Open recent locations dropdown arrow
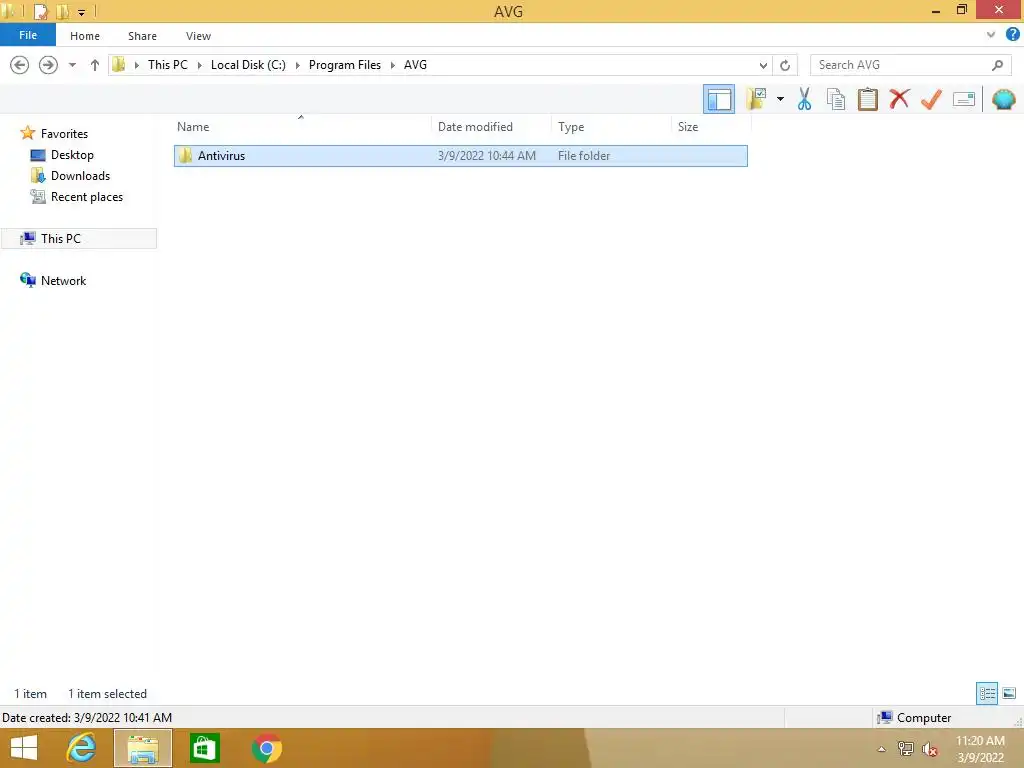The width and height of the screenshot is (1024, 768). point(72,65)
